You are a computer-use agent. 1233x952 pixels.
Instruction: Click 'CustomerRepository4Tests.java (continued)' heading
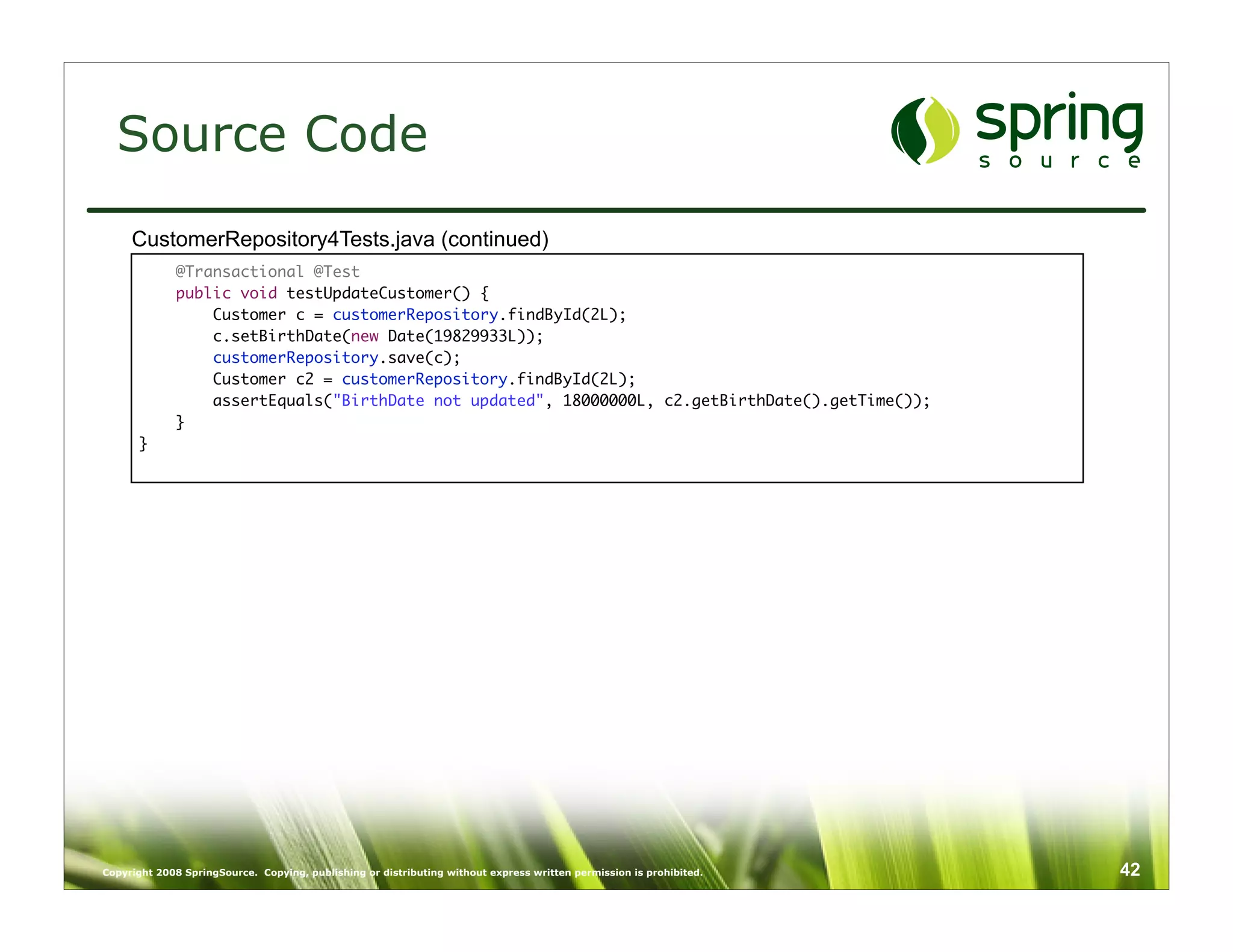click(340, 239)
